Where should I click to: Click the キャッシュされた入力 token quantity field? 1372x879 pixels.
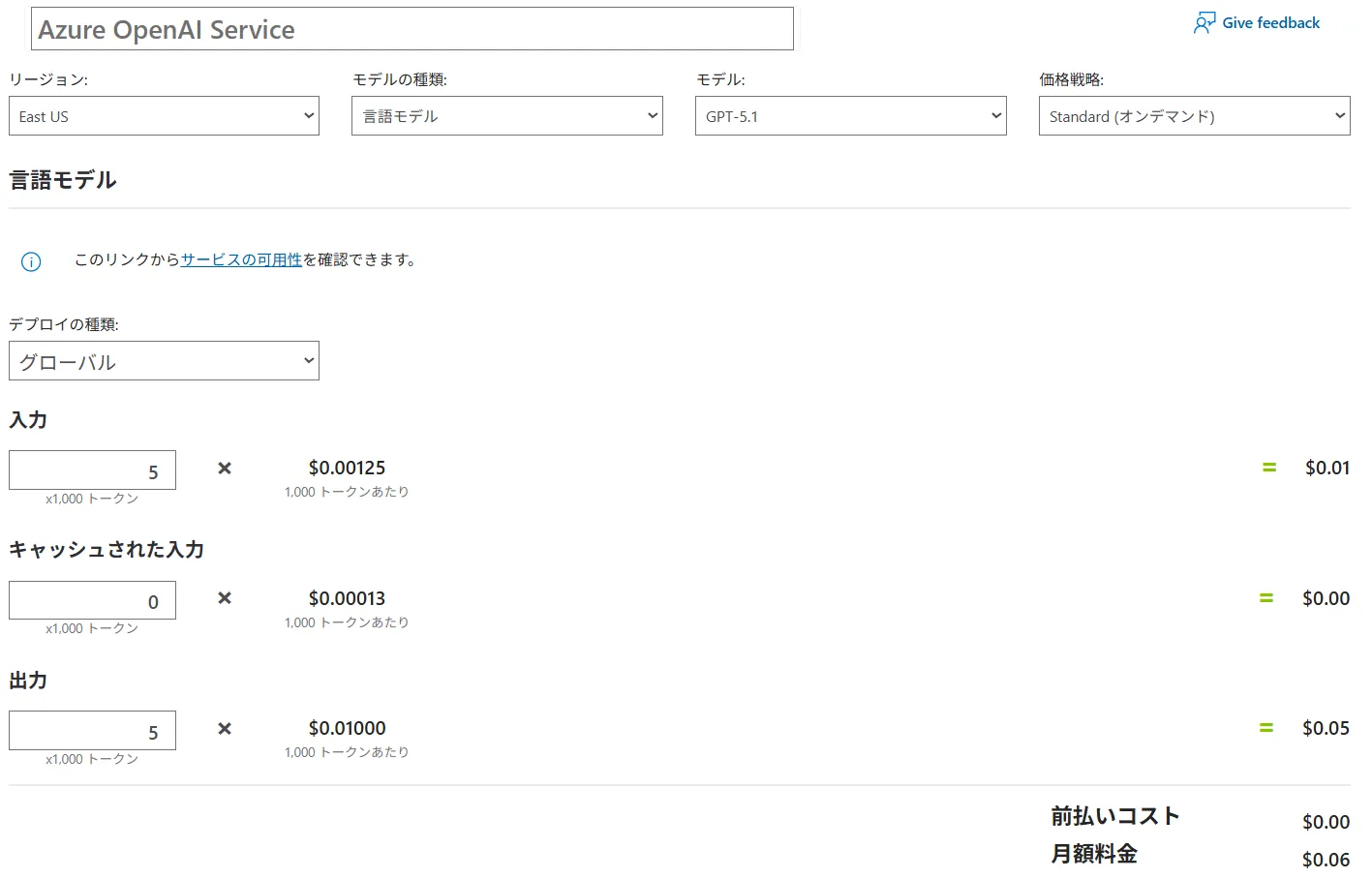click(x=92, y=600)
